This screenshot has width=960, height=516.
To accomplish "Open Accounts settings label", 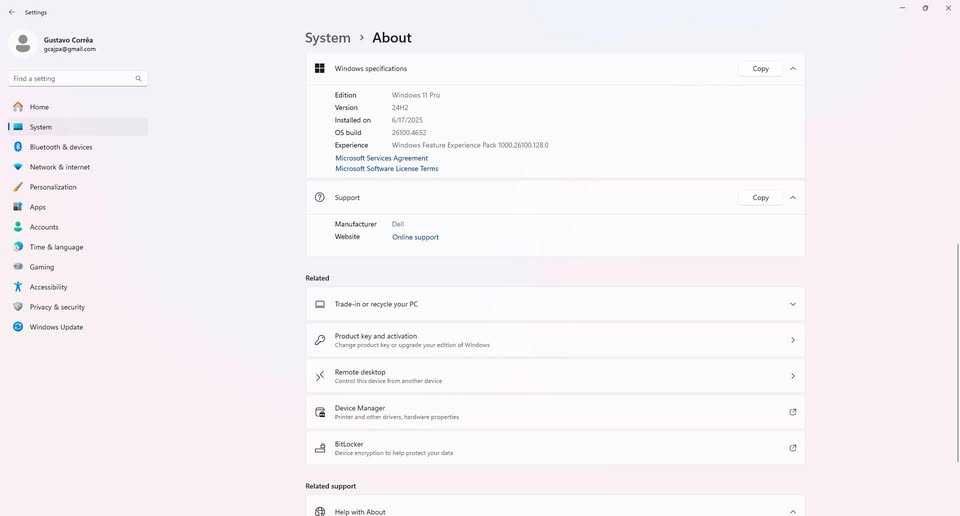I will coord(44,227).
